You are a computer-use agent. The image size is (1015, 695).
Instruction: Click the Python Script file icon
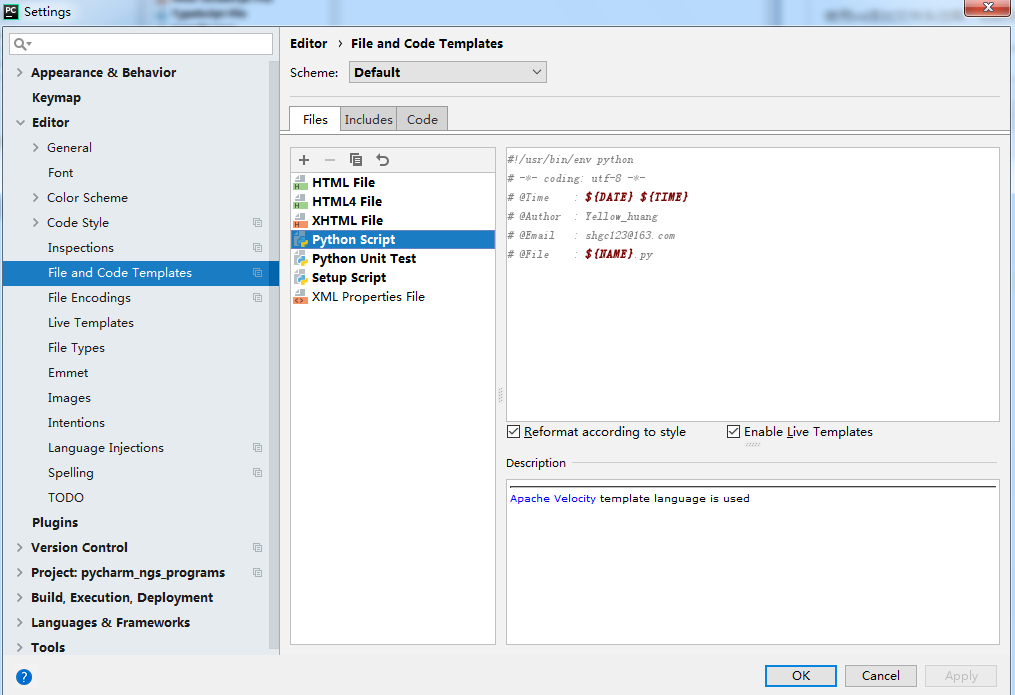pyautogui.click(x=300, y=239)
